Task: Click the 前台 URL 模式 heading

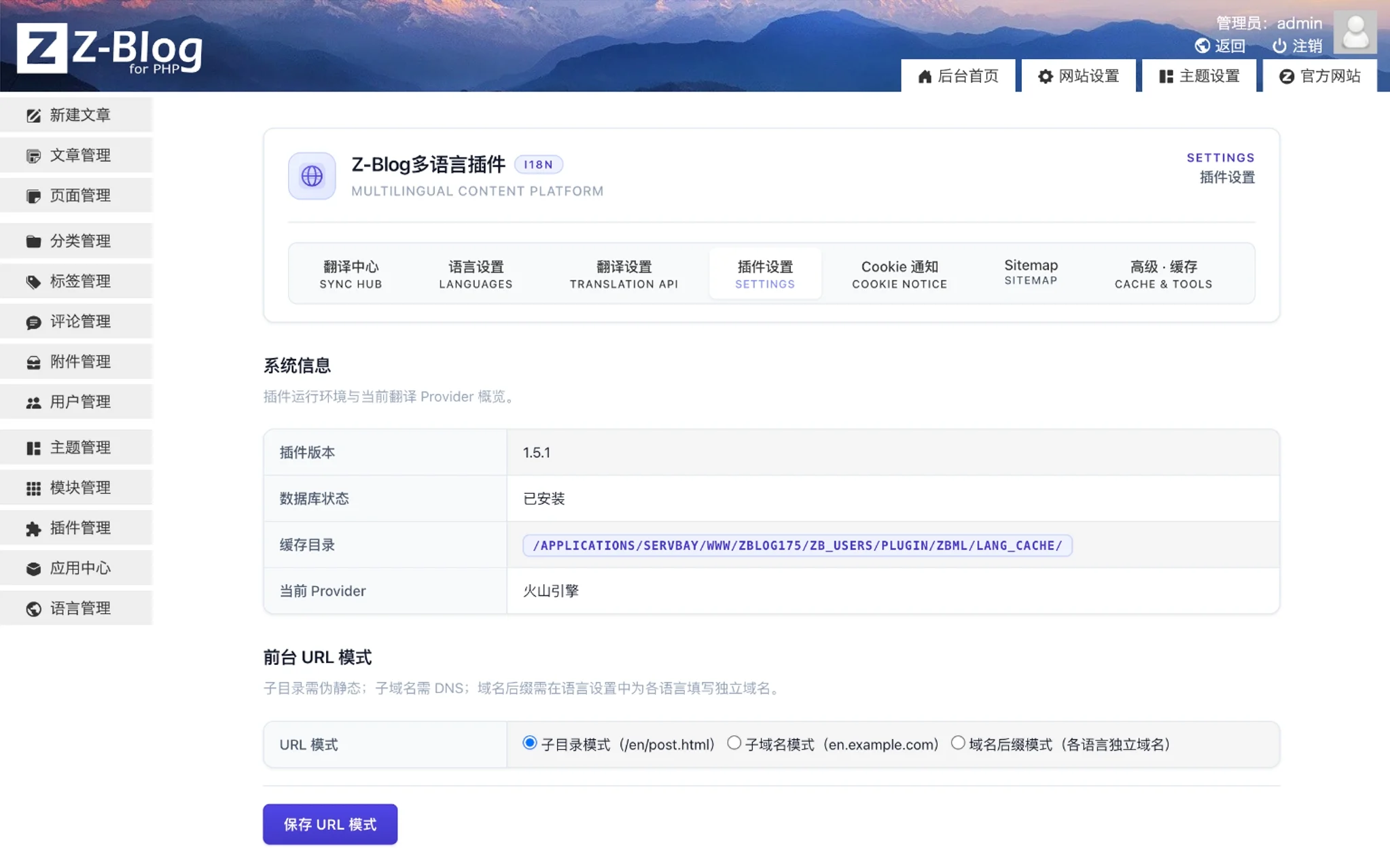Action: pos(317,657)
